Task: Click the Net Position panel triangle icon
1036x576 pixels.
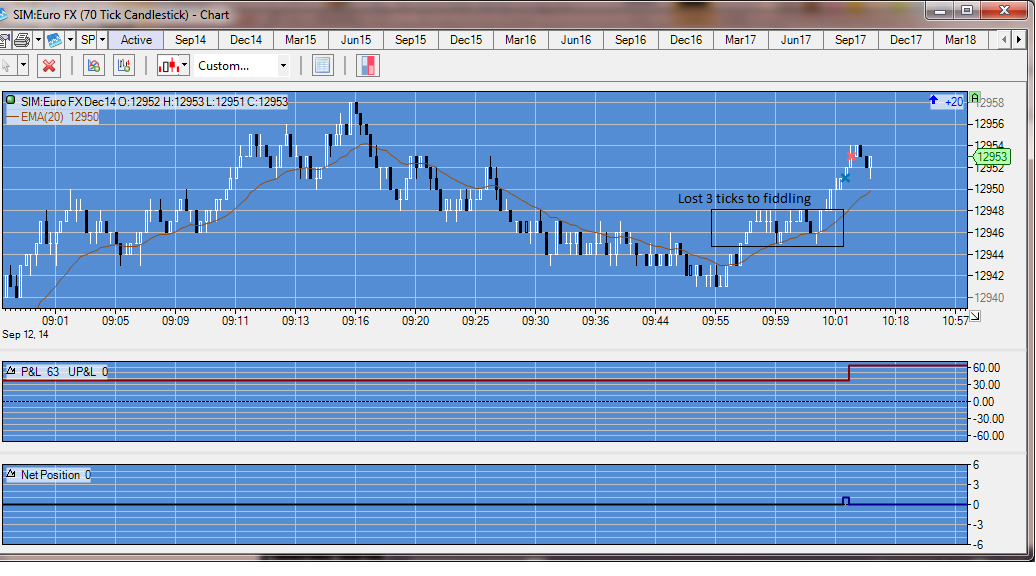Action: 11,474
